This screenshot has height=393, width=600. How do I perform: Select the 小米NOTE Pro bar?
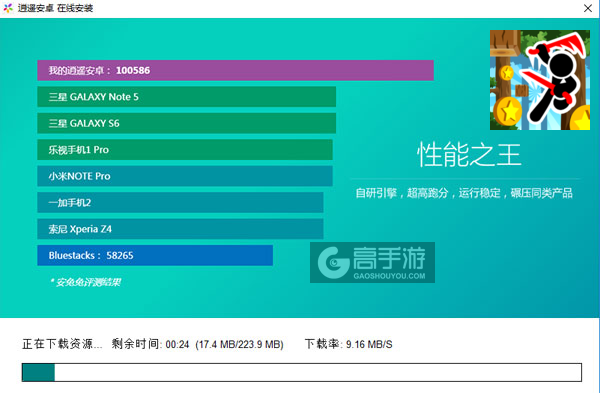(185, 176)
